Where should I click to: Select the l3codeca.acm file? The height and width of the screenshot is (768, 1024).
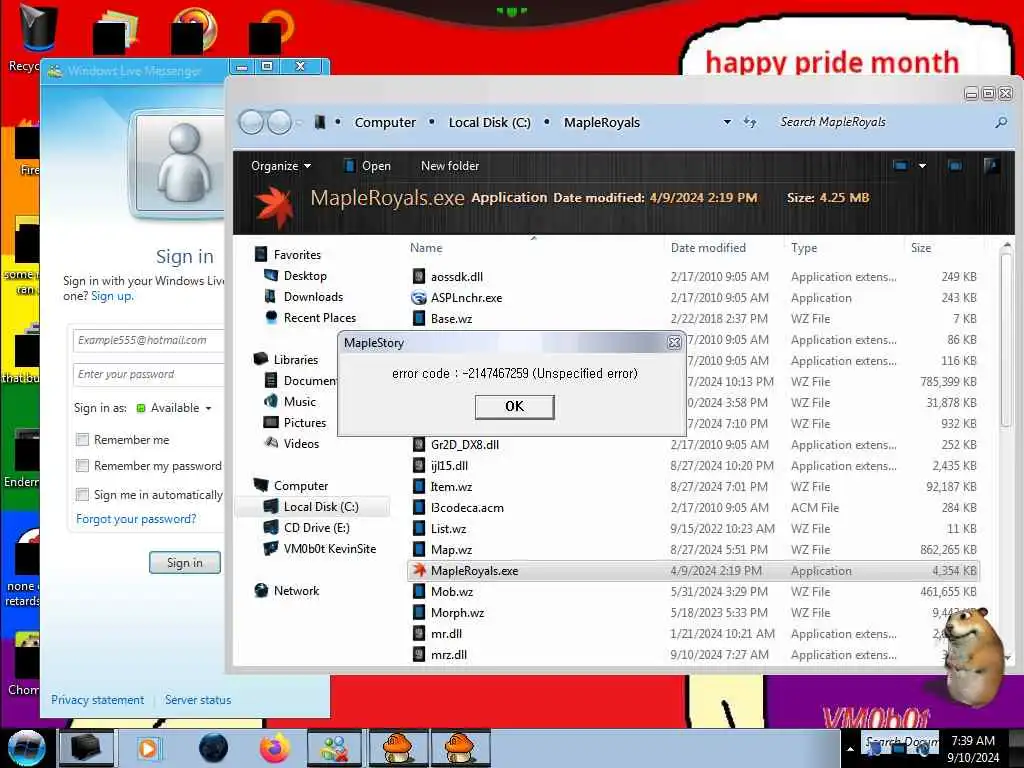(x=467, y=507)
